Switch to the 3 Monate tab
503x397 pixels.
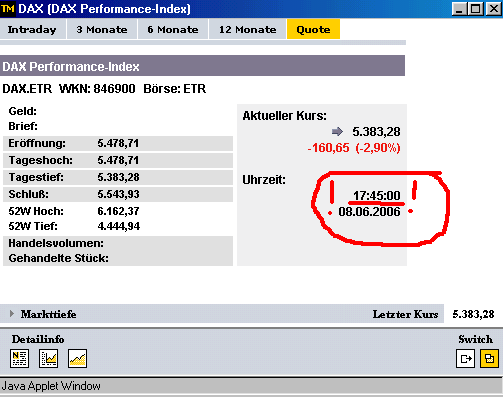(102, 29)
